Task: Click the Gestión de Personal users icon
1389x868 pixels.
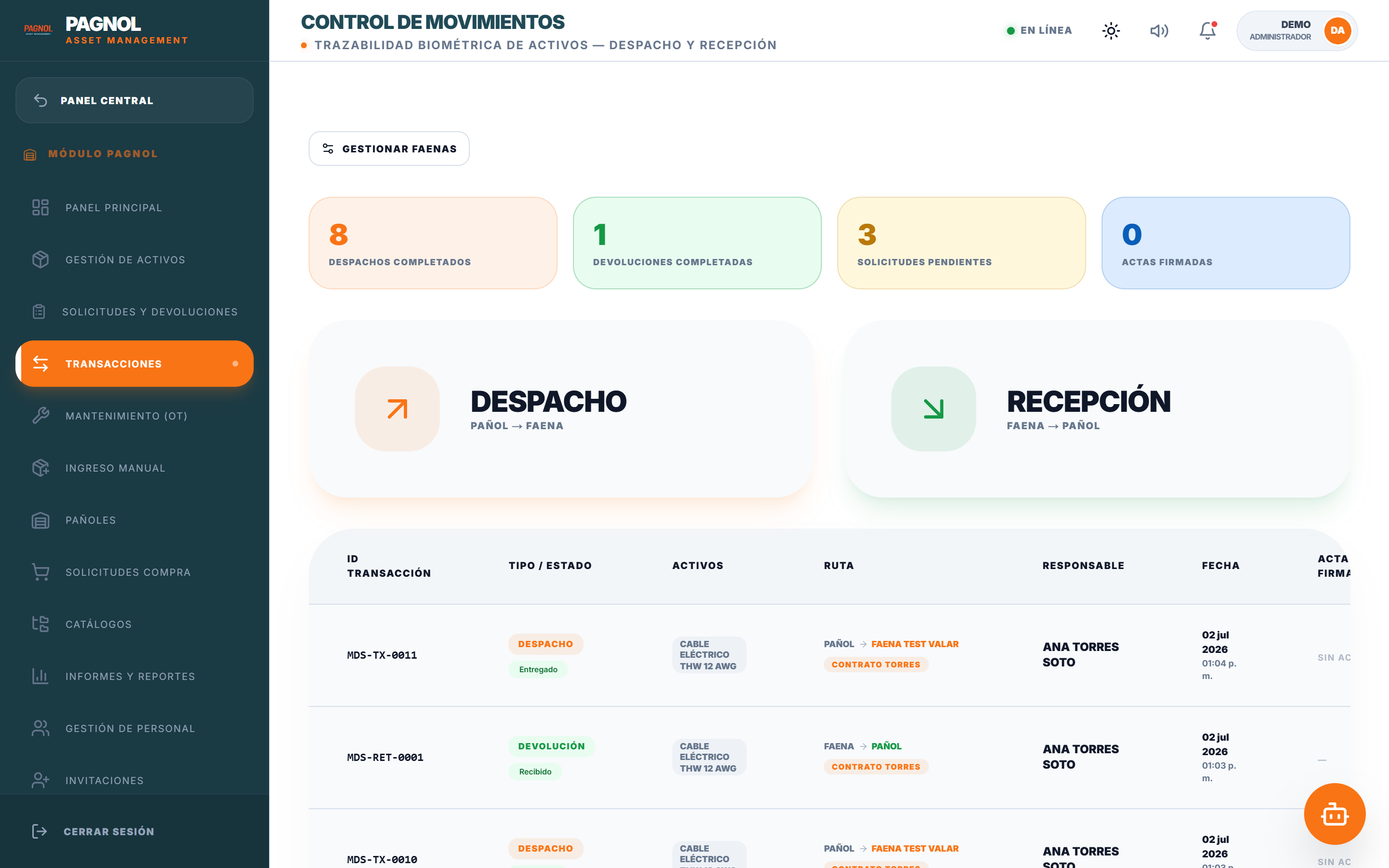Action: point(40,729)
